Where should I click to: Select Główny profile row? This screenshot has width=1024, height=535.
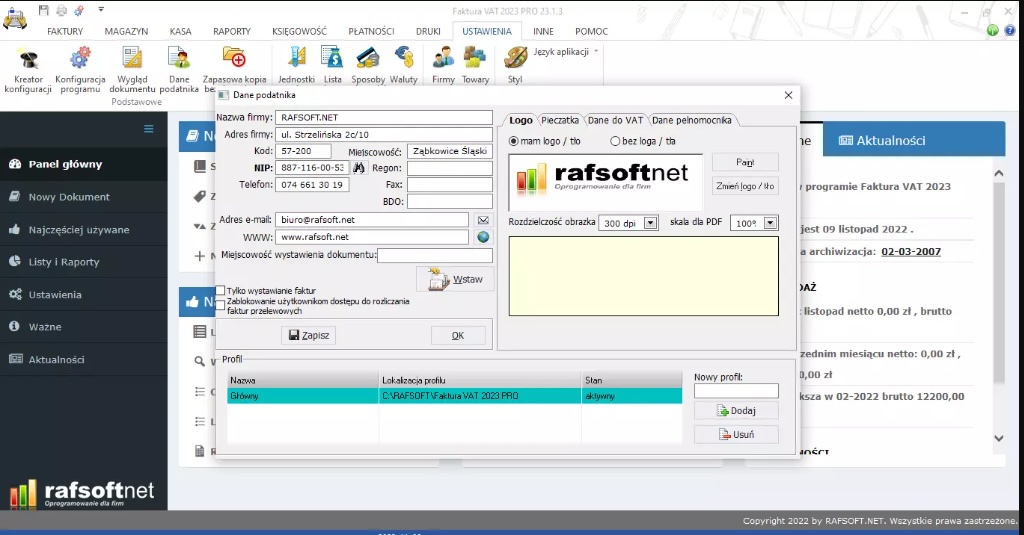[x=455, y=396]
